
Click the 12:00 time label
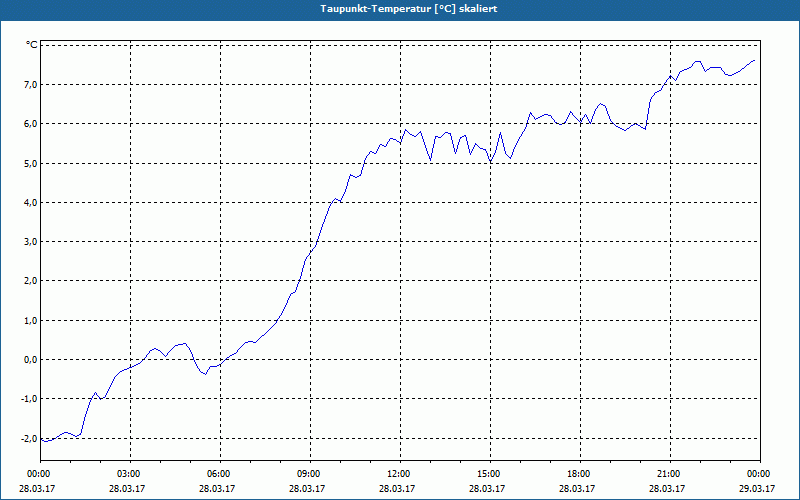tap(398, 474)
